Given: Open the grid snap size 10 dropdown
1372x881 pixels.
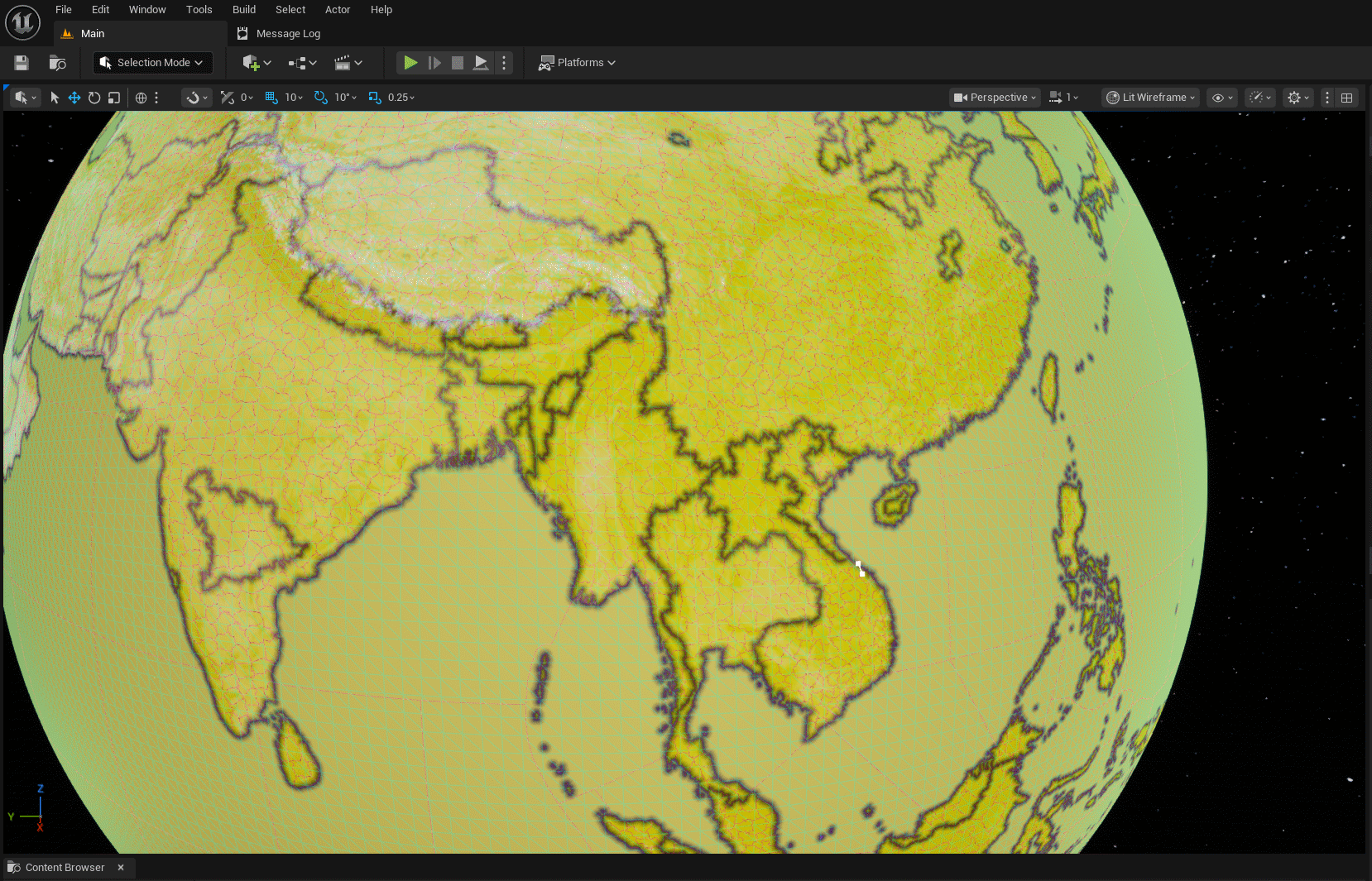Looking at the screenshot, I should pos(294,98).
